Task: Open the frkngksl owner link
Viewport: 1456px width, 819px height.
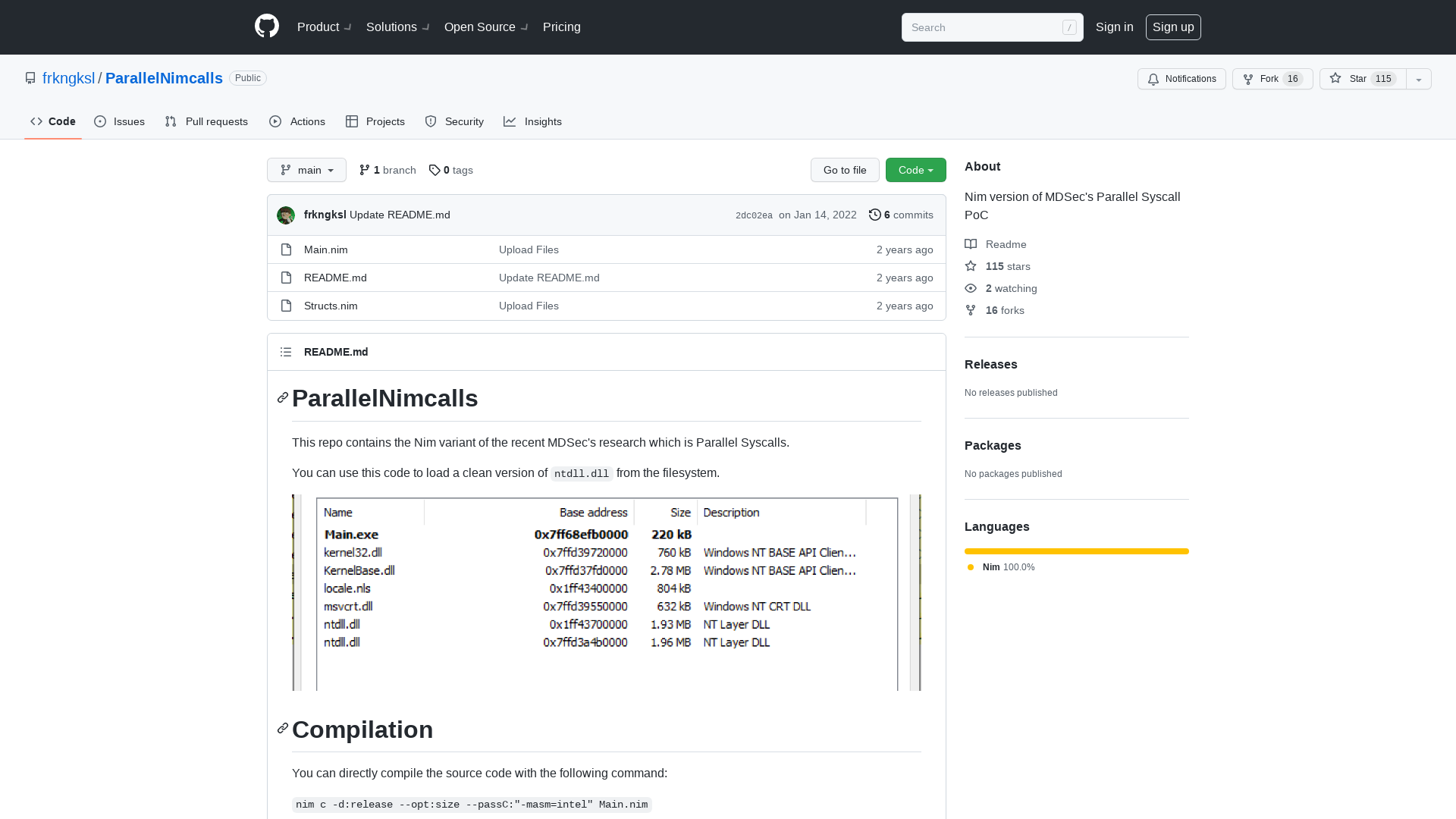Action: click(x=69, y=78)
